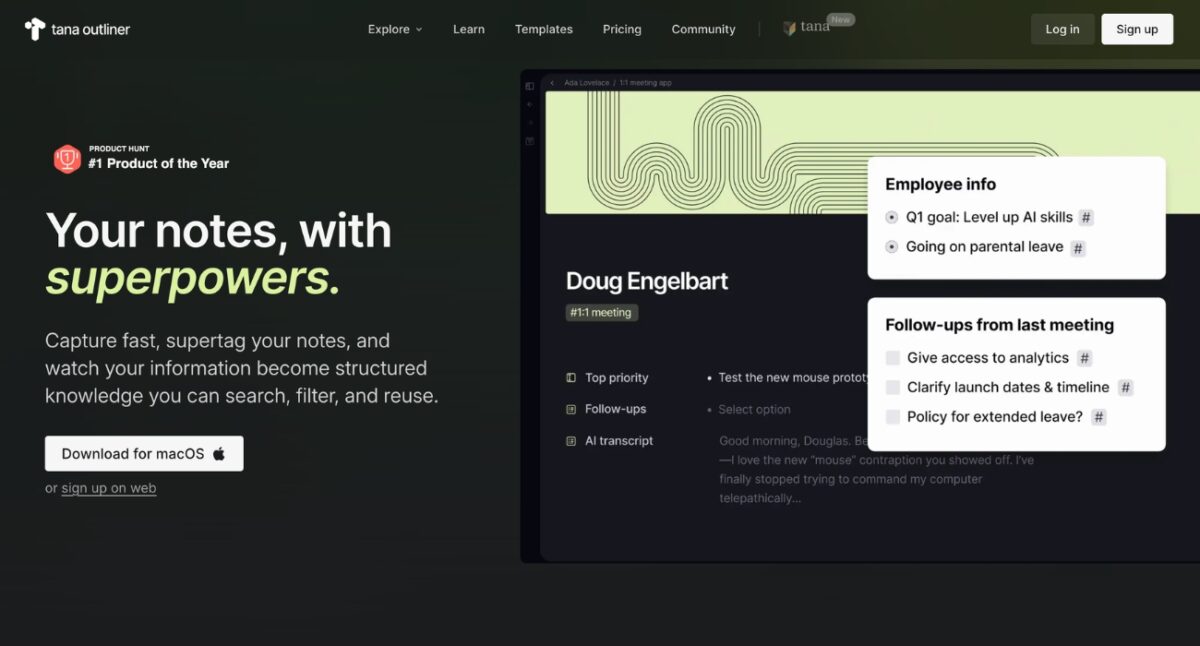Open the new Tana product link
The width and height of the screenshot is (1200, 646).
(x=815, y=27)
